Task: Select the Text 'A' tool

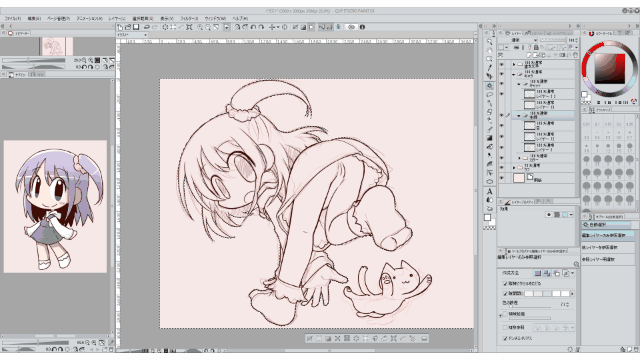Action: point(489,191)
